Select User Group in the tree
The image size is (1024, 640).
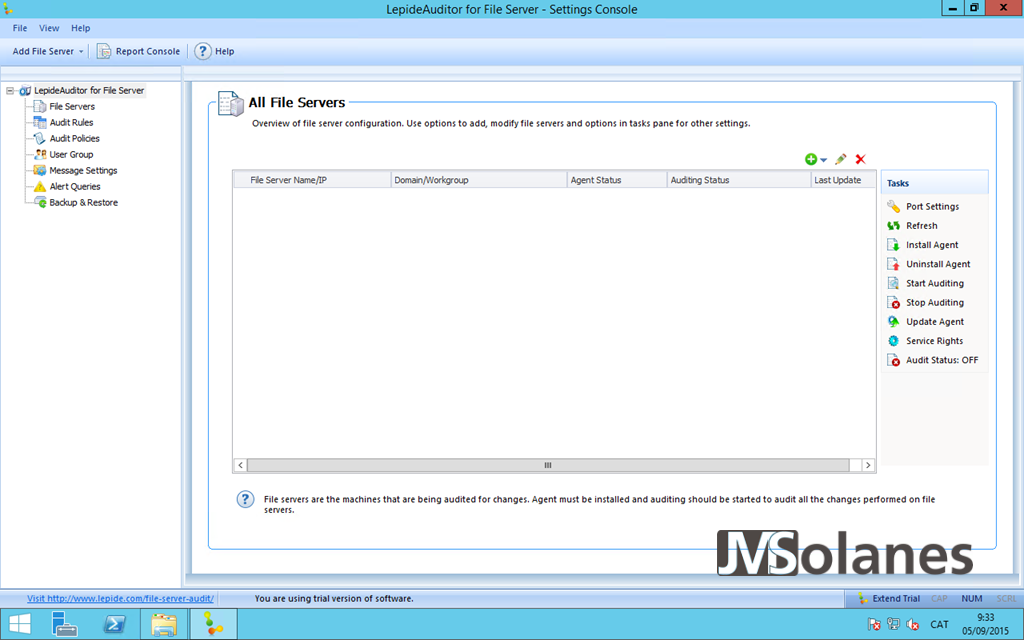coord(71,154)
